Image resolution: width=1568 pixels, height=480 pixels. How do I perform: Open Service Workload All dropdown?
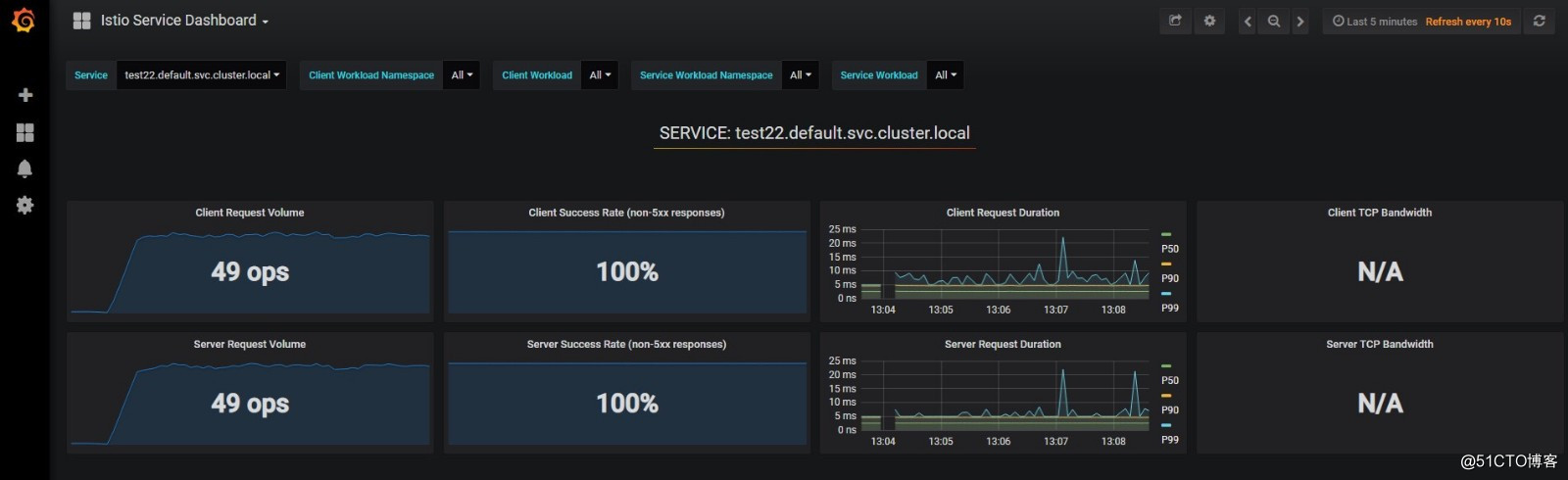point(946,75)
